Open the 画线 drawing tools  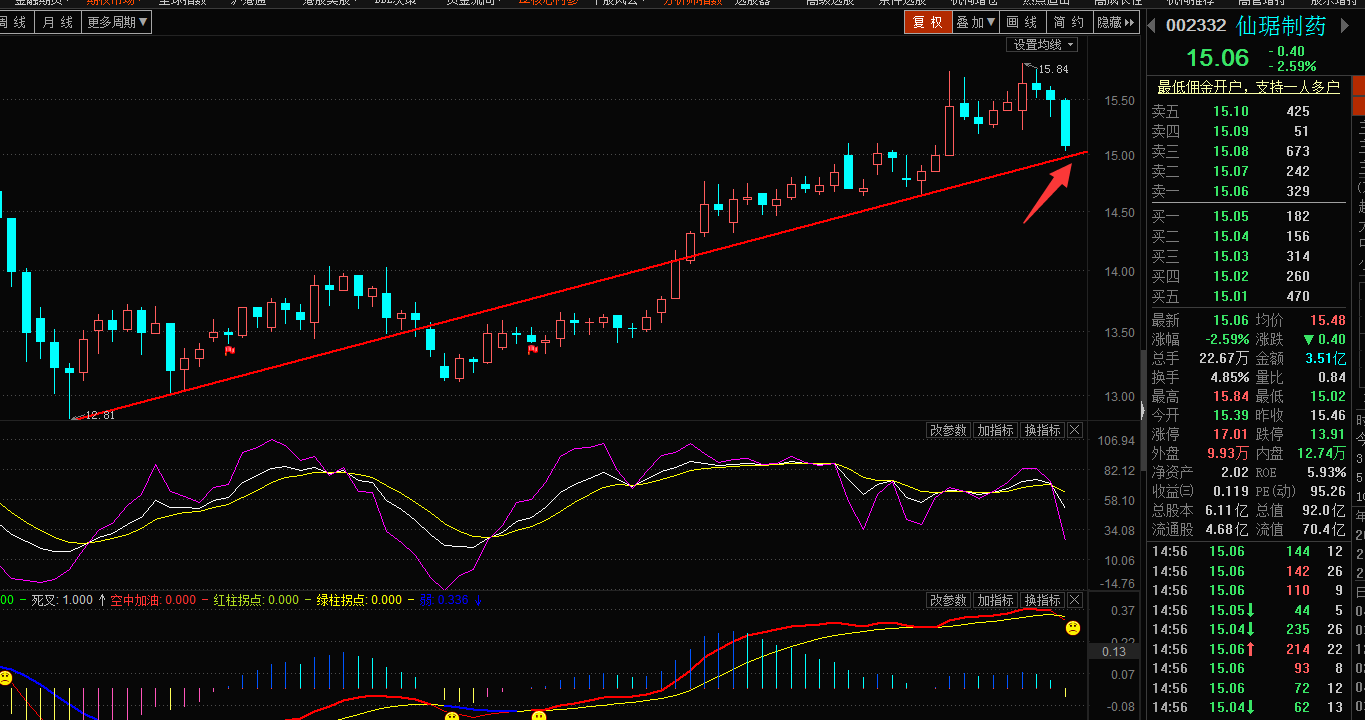(x=1022, y=22)
